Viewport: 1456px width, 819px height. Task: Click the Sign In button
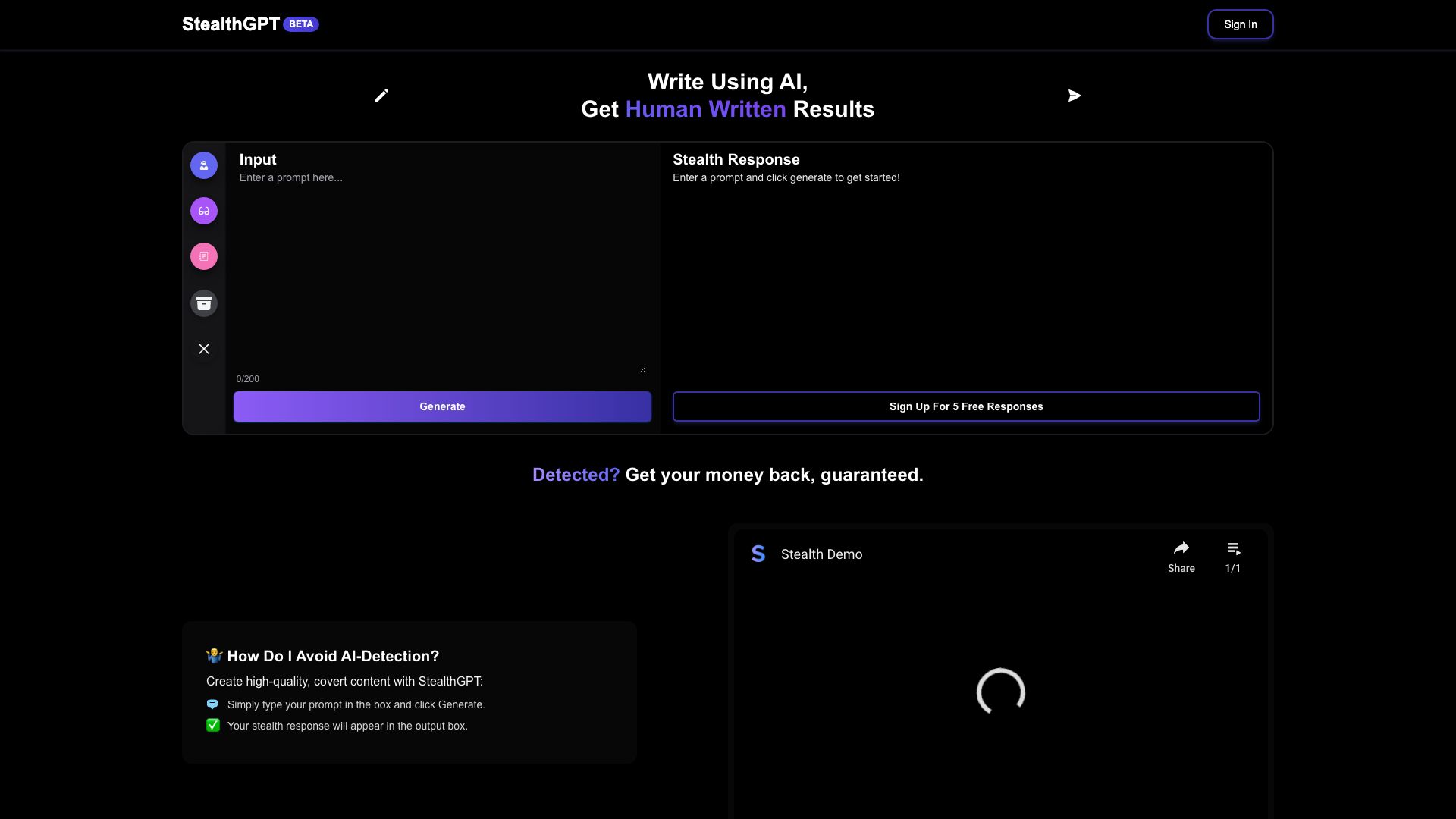pos(1241,24)
